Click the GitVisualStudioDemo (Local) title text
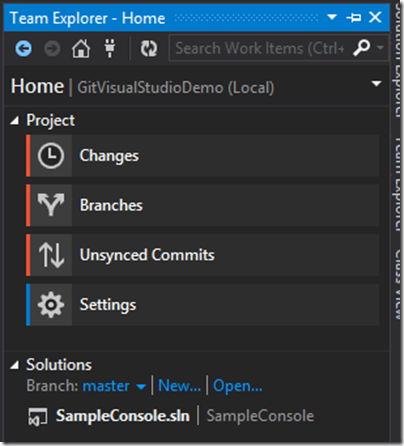 (x=176, y=88)
